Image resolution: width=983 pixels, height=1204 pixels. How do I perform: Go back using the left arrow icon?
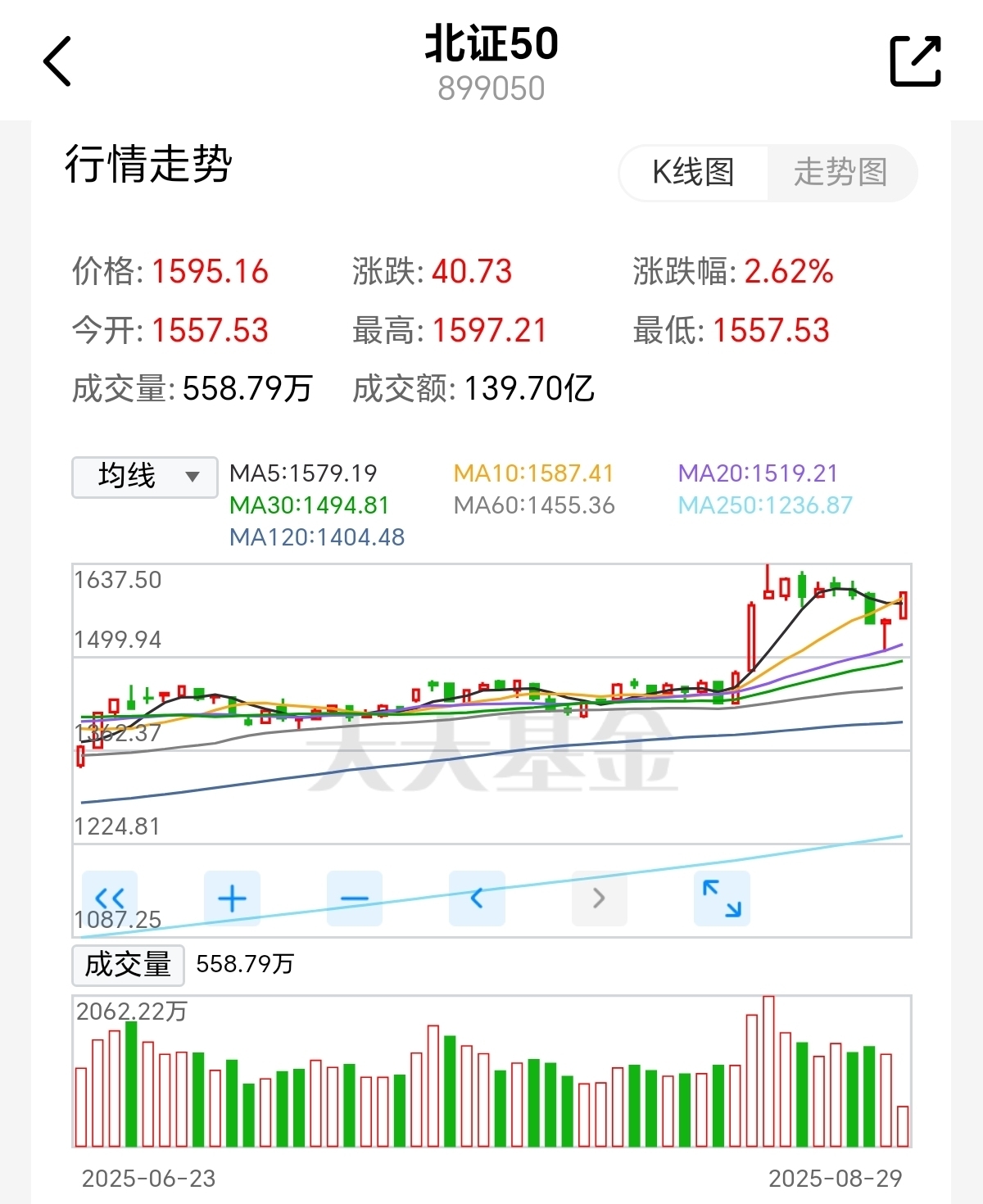point(57,61)
